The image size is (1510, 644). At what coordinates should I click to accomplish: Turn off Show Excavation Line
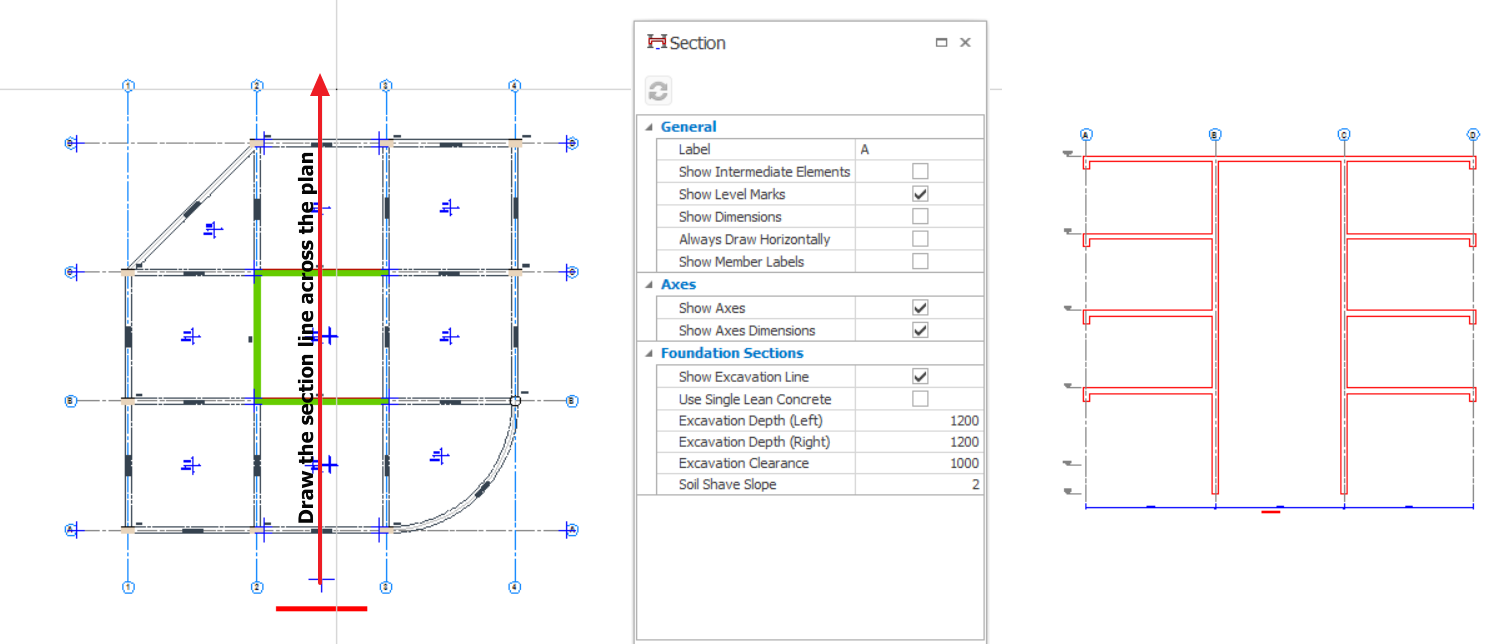coord(920,377)
